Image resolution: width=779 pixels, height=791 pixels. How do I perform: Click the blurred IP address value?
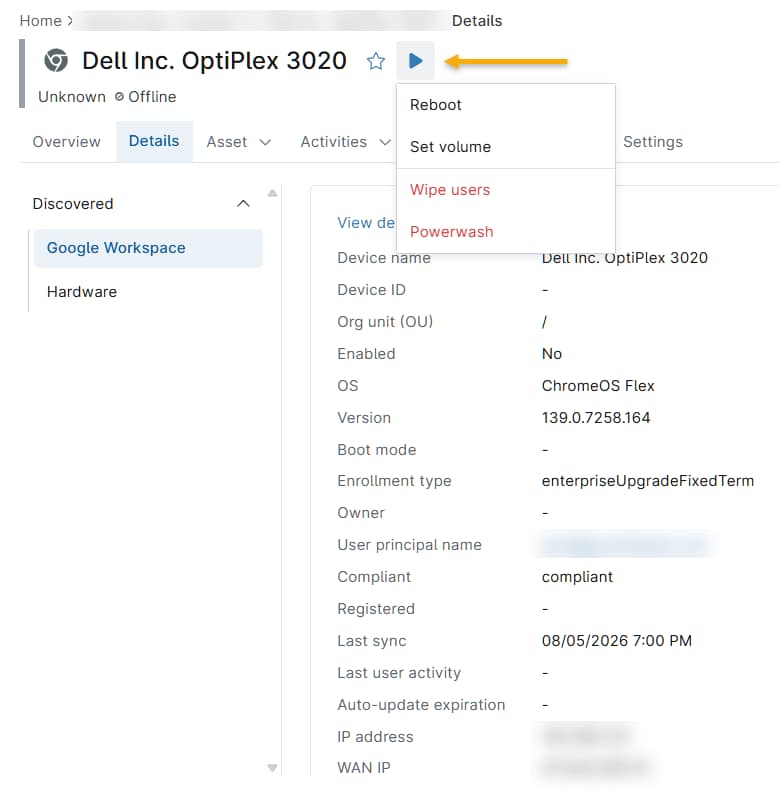(586, 737)
